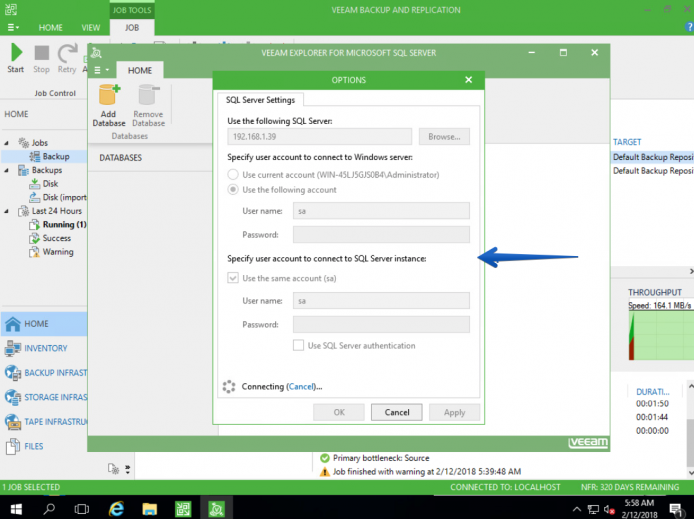This screenshot has height=519, width=694.
Task: Click the Cancel button in Options
Action: click(397, 412)
